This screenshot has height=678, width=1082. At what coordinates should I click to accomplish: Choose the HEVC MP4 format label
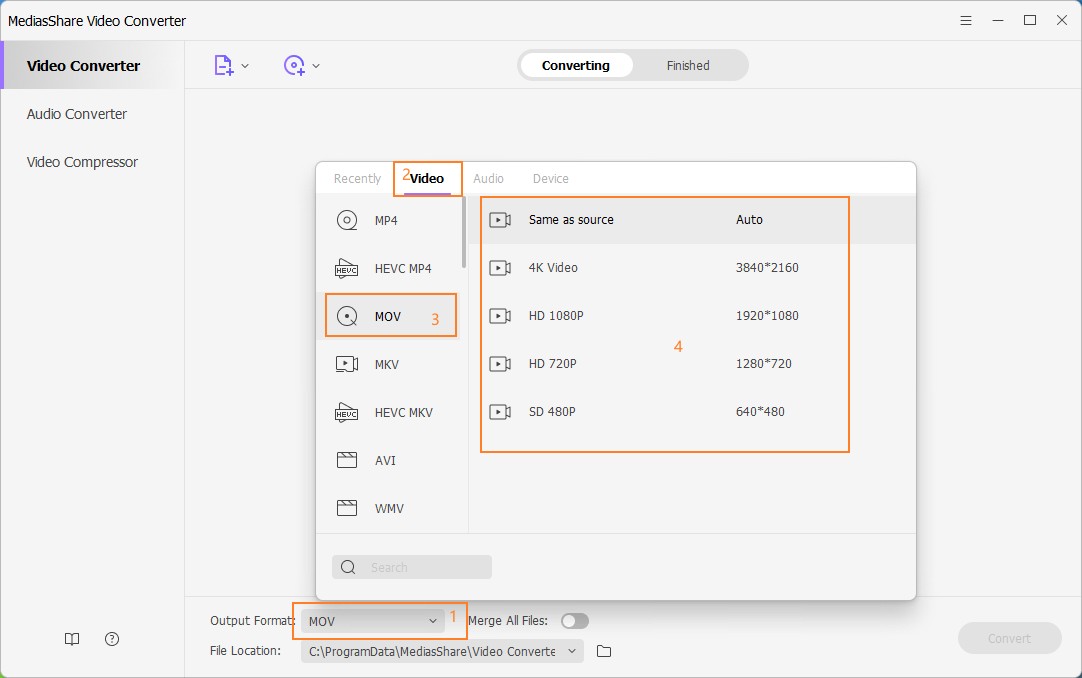403,268
